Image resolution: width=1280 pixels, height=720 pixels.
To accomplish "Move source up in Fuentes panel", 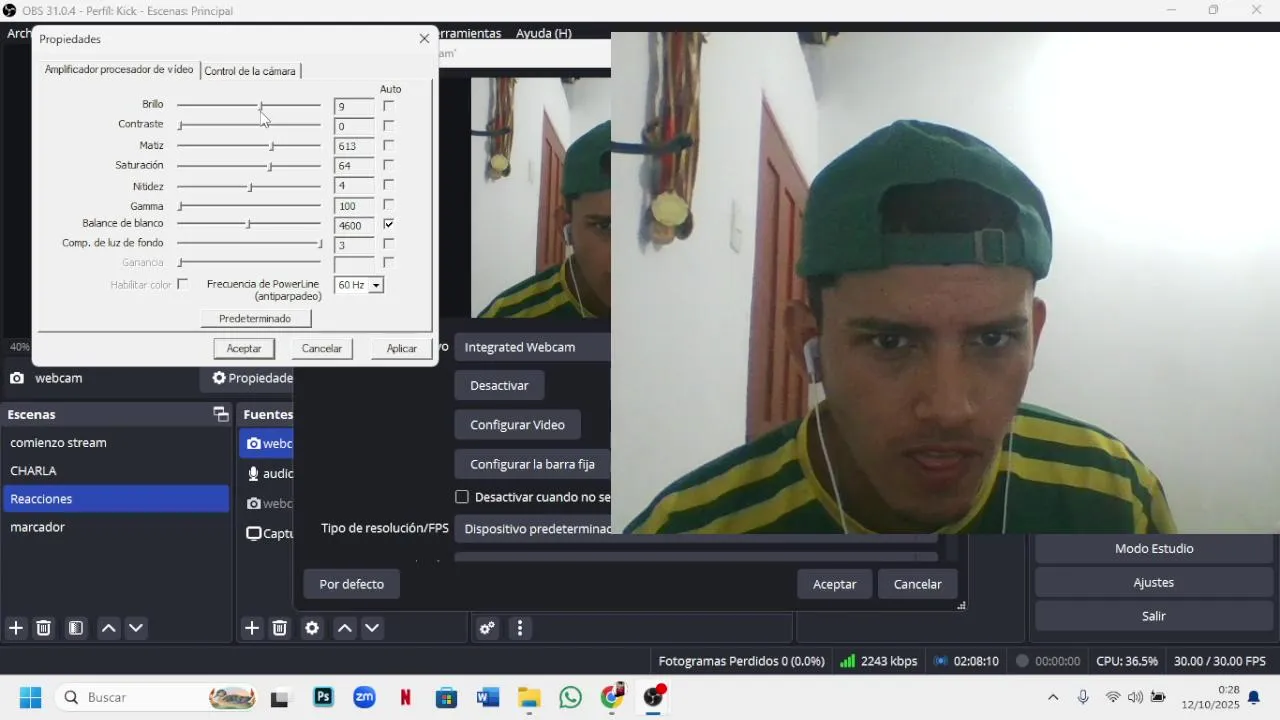I will pos(344,628).
